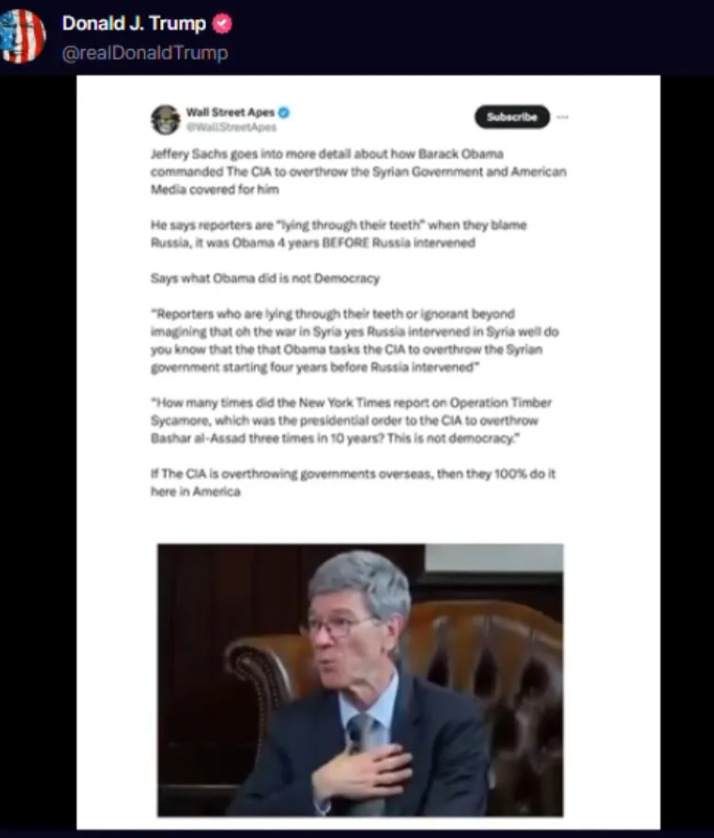714x838 pixels.
Task: Click the blue verified checkmark beside Wall Street Apes
Action: pos(284,112)
